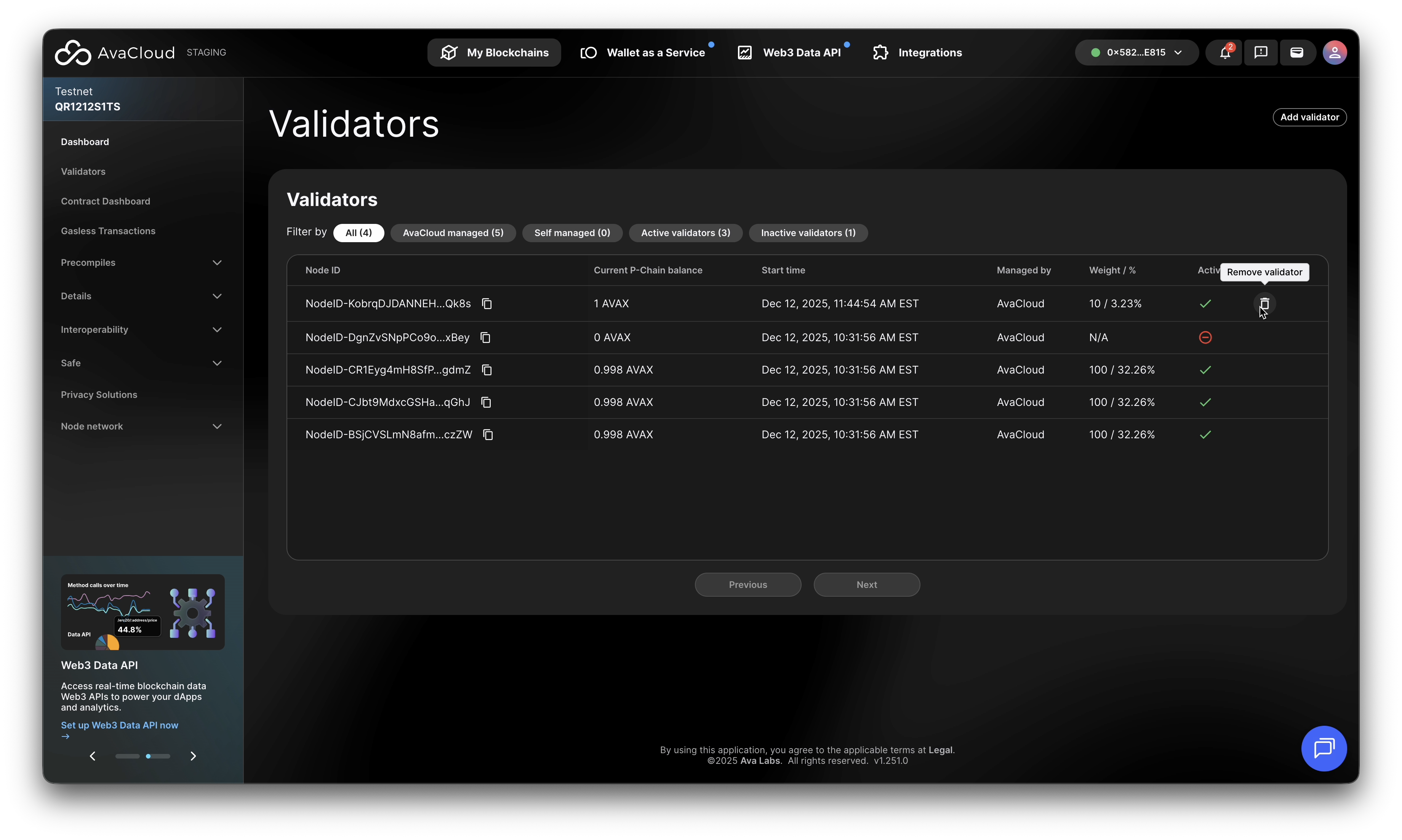Filter by Active validators (3)
This screenshot has width=1402, height=840.
point(685,233)
